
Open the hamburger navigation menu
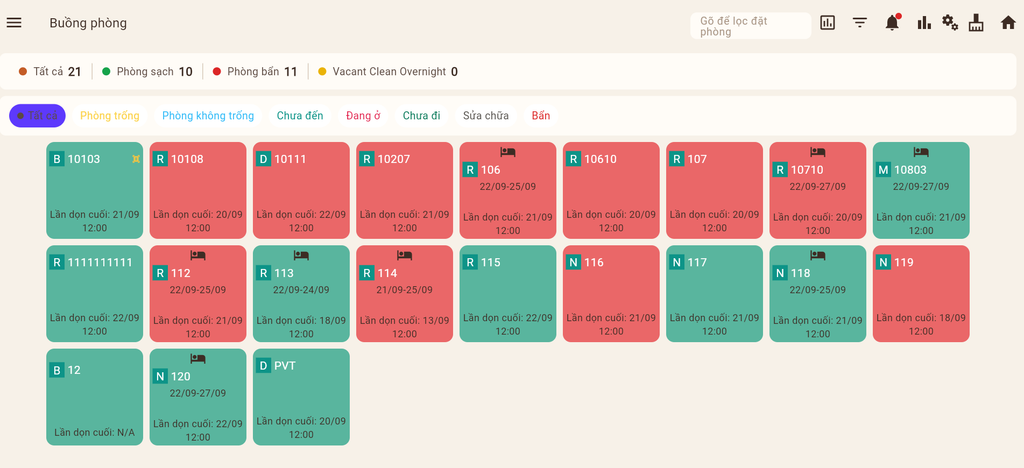coord(14,23)
